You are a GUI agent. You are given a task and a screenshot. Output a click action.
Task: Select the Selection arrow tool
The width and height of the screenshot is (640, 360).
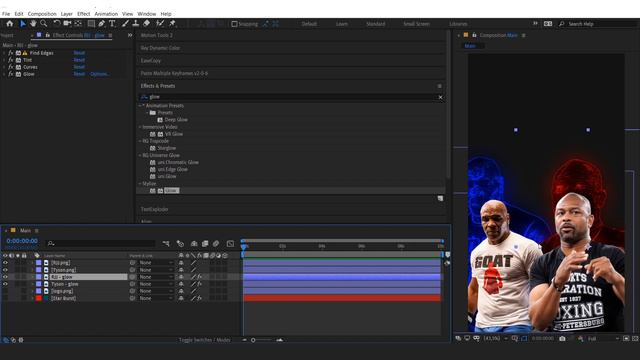pos(23,24)
